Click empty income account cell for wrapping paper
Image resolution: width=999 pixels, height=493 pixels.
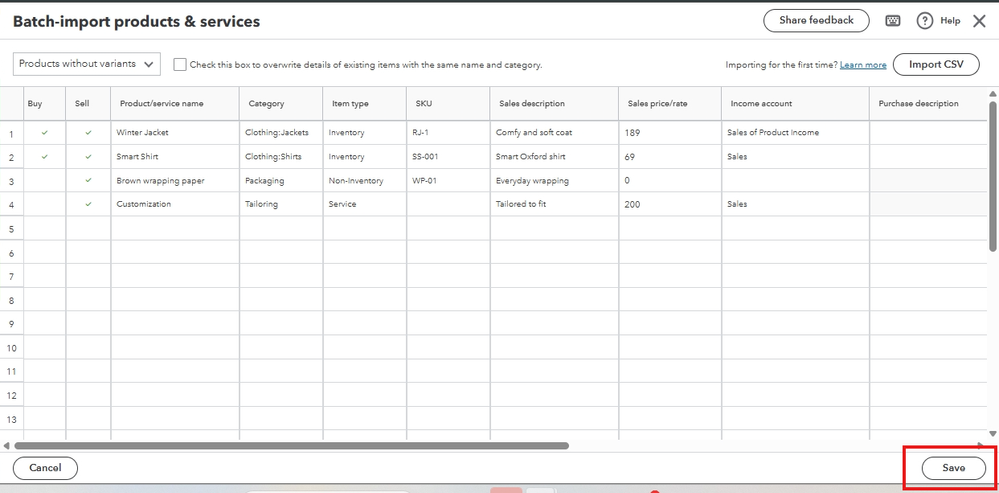coord(795,180)
